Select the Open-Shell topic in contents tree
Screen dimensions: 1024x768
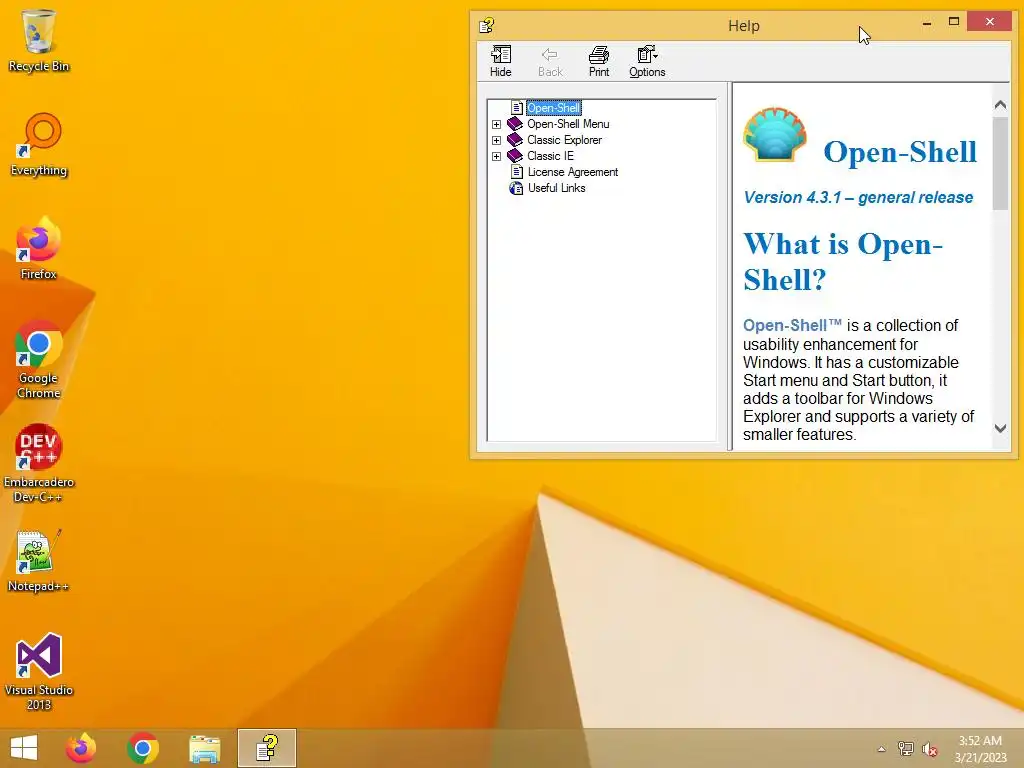(553, 108)
